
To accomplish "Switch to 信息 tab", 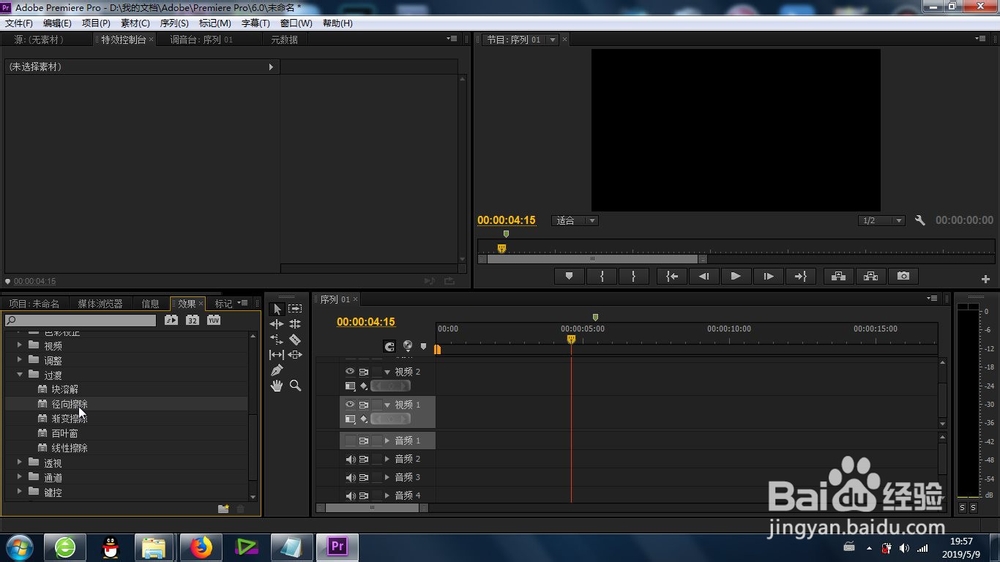I will point(150,304).
